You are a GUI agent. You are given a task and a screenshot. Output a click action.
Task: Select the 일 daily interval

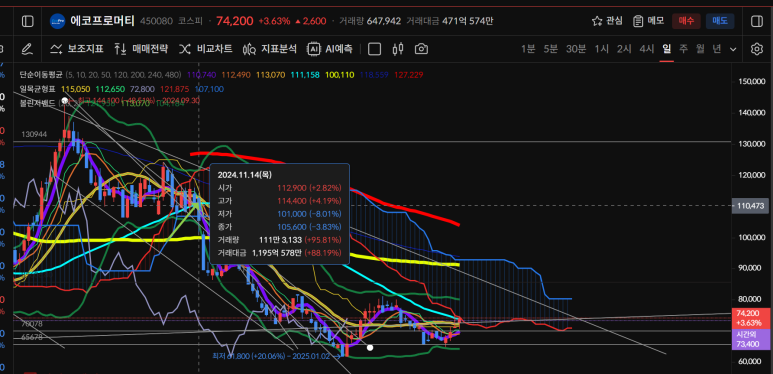click(x=667, y=49)
